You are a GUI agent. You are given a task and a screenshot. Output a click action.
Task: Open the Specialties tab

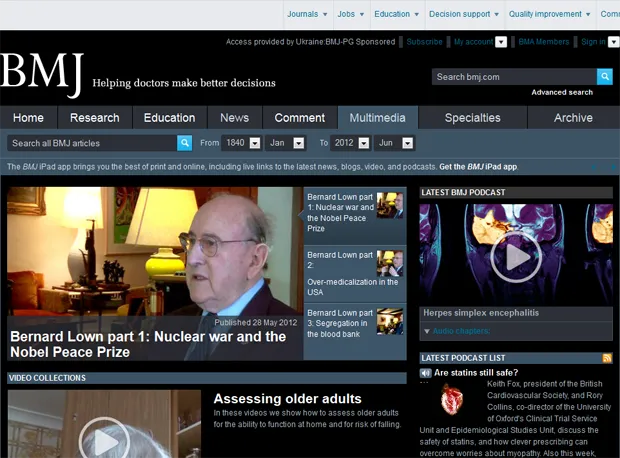(x=473, y=118)
